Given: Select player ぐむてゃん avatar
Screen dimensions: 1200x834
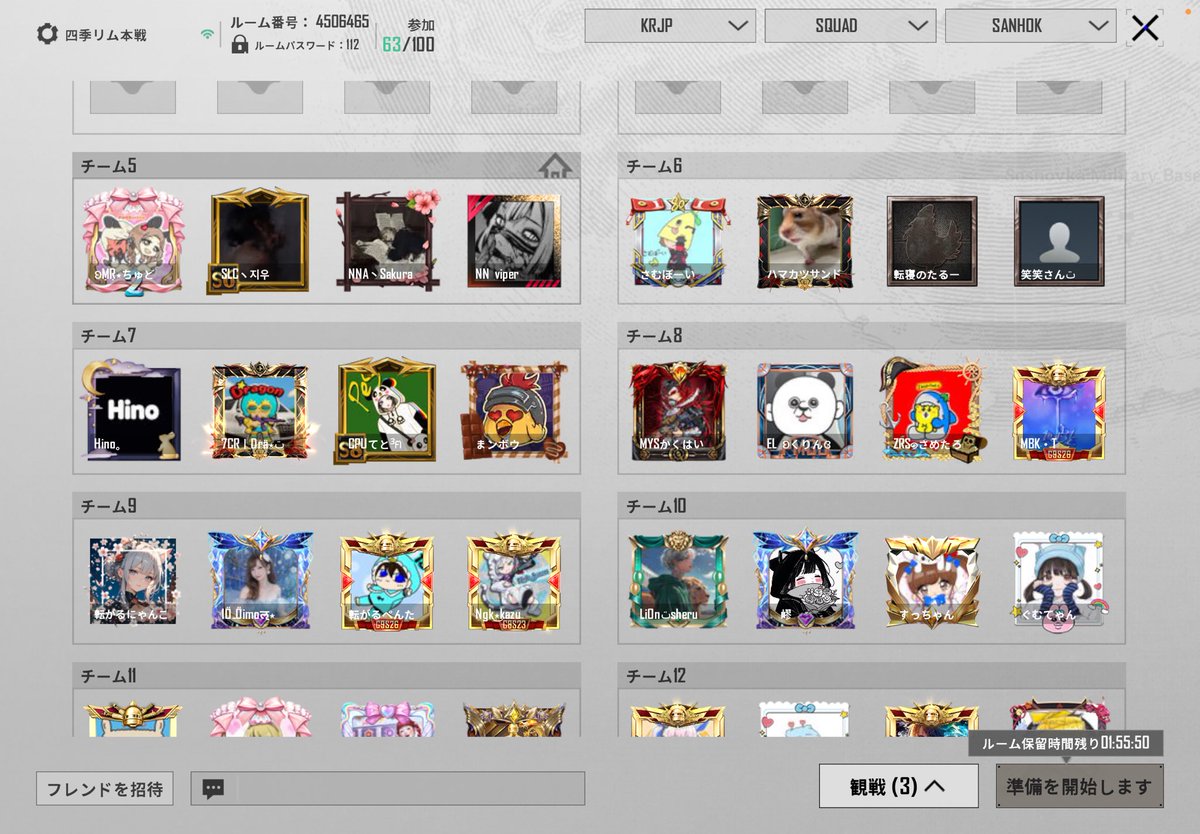Looking at the screenshot, I should click(x=1059, y=582).
